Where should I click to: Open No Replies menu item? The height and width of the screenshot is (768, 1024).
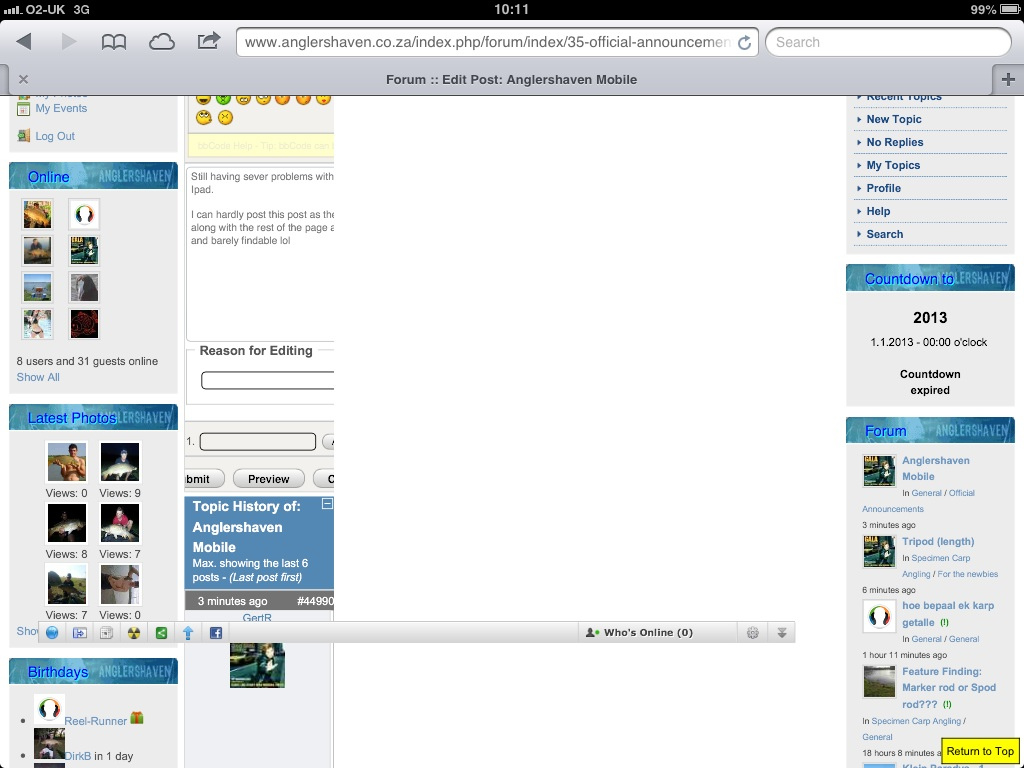point(895,142)
